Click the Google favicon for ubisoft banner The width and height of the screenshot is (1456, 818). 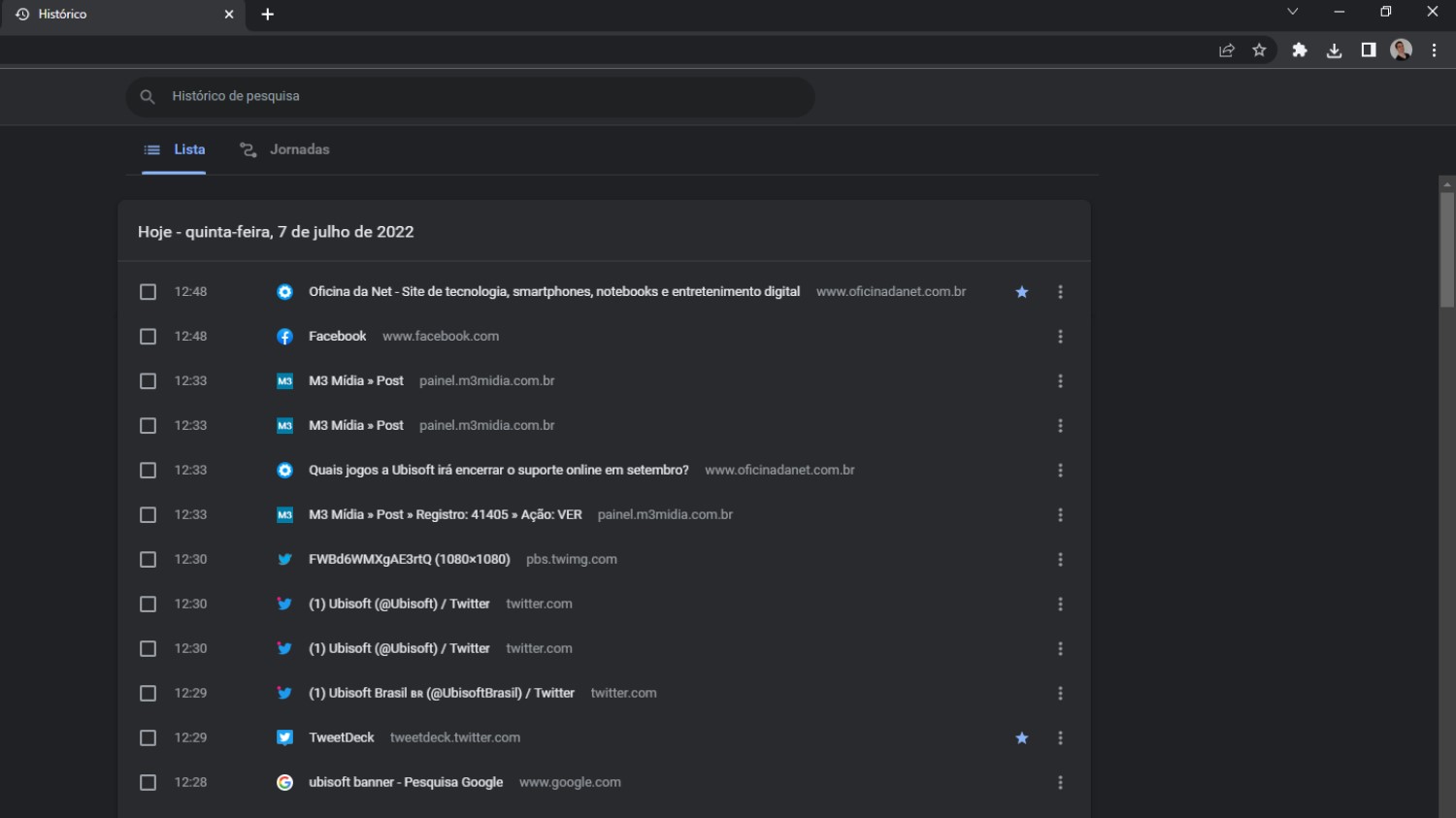click(284, 783)
